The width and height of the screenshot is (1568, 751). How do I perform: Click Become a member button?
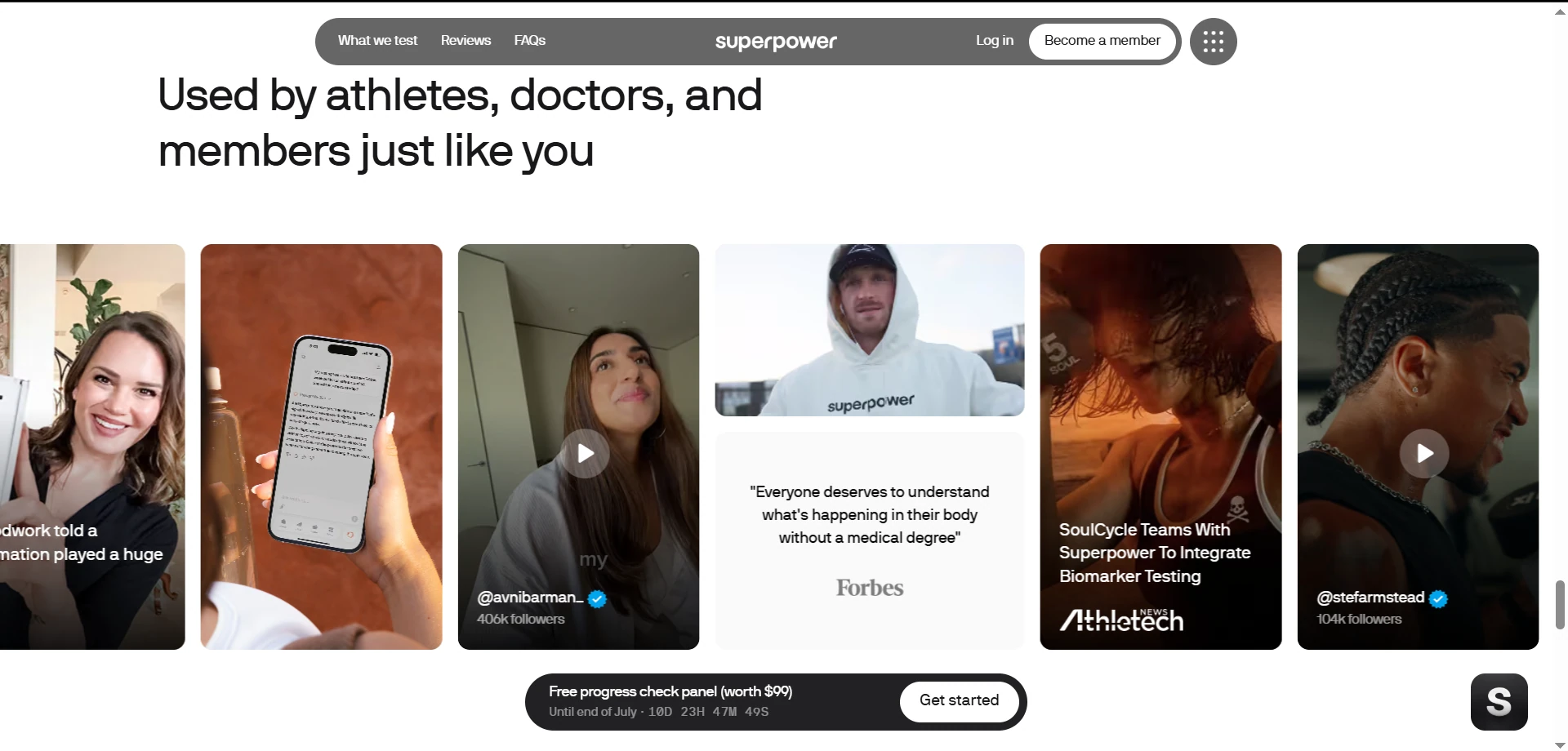[x=1102, y=42]
